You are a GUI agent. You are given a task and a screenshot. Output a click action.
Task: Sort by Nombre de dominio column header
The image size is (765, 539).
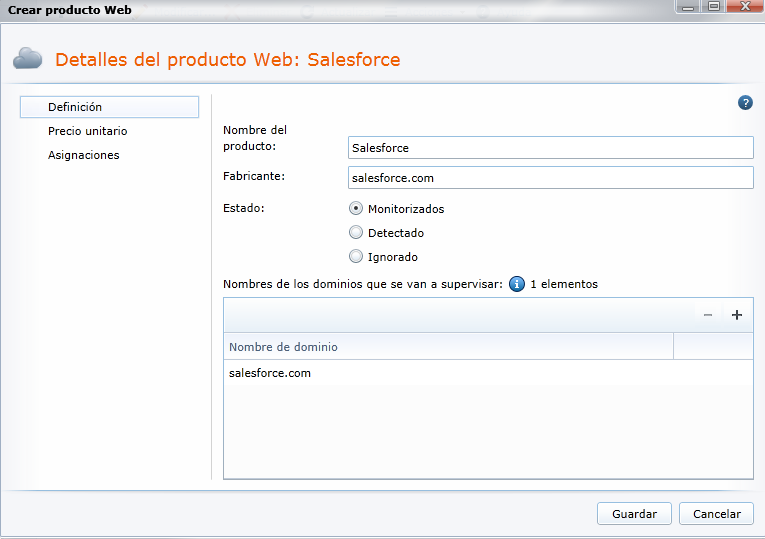[x=448, y=347]
